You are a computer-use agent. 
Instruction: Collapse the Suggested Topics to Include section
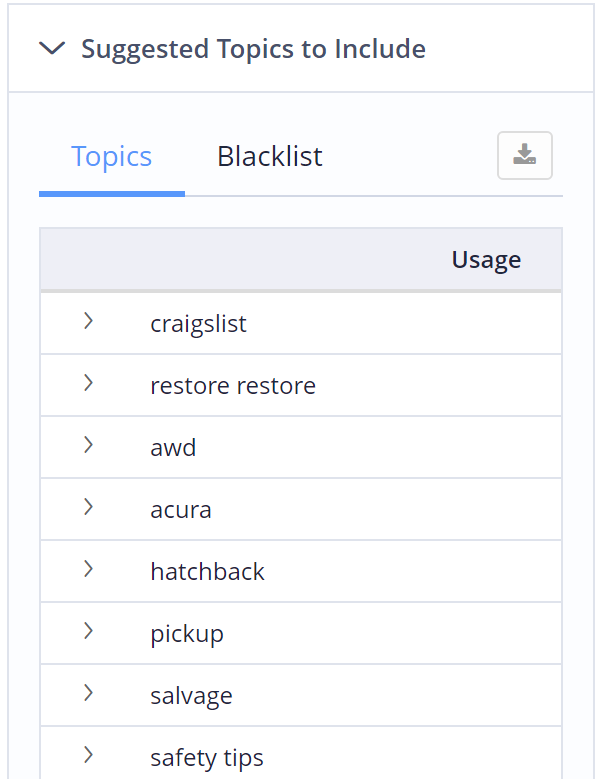point(52,48)
